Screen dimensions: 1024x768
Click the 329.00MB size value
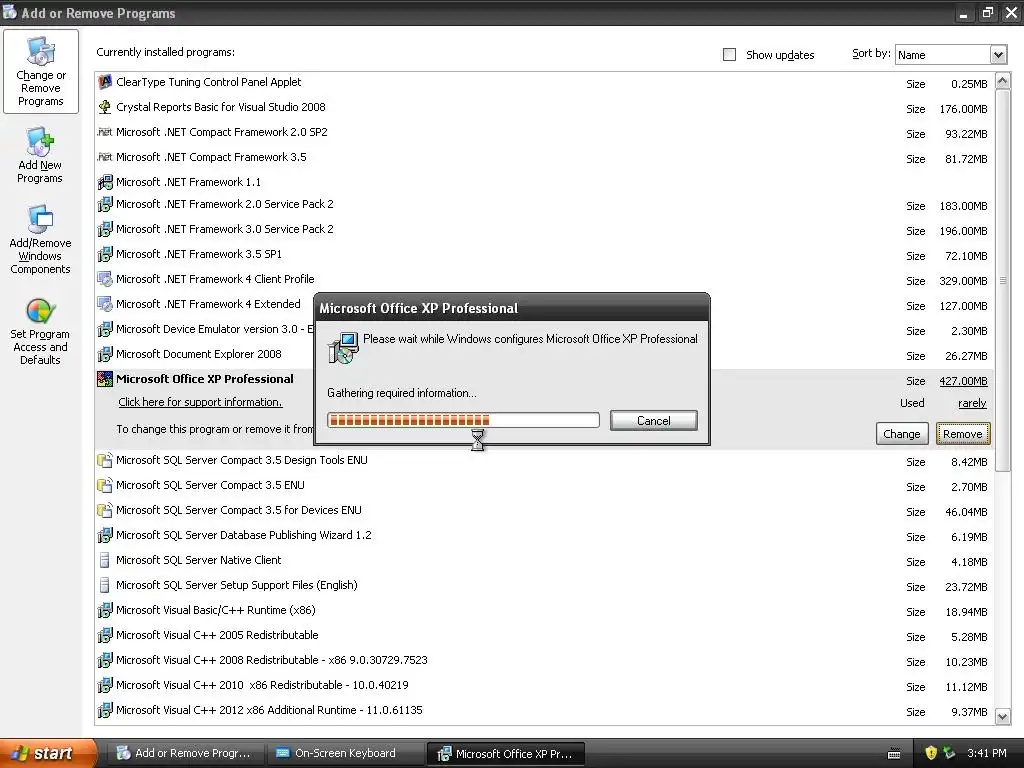963,281
